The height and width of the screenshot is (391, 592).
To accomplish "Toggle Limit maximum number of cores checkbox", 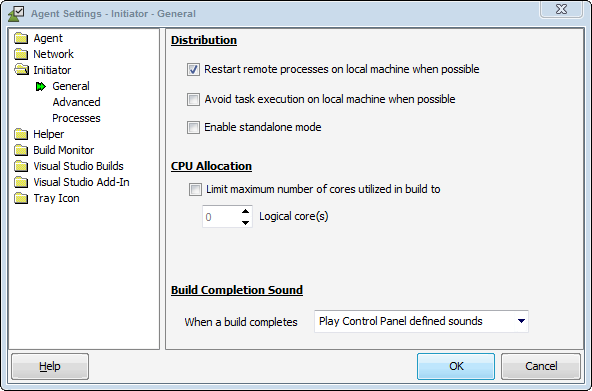I will 195,189.
